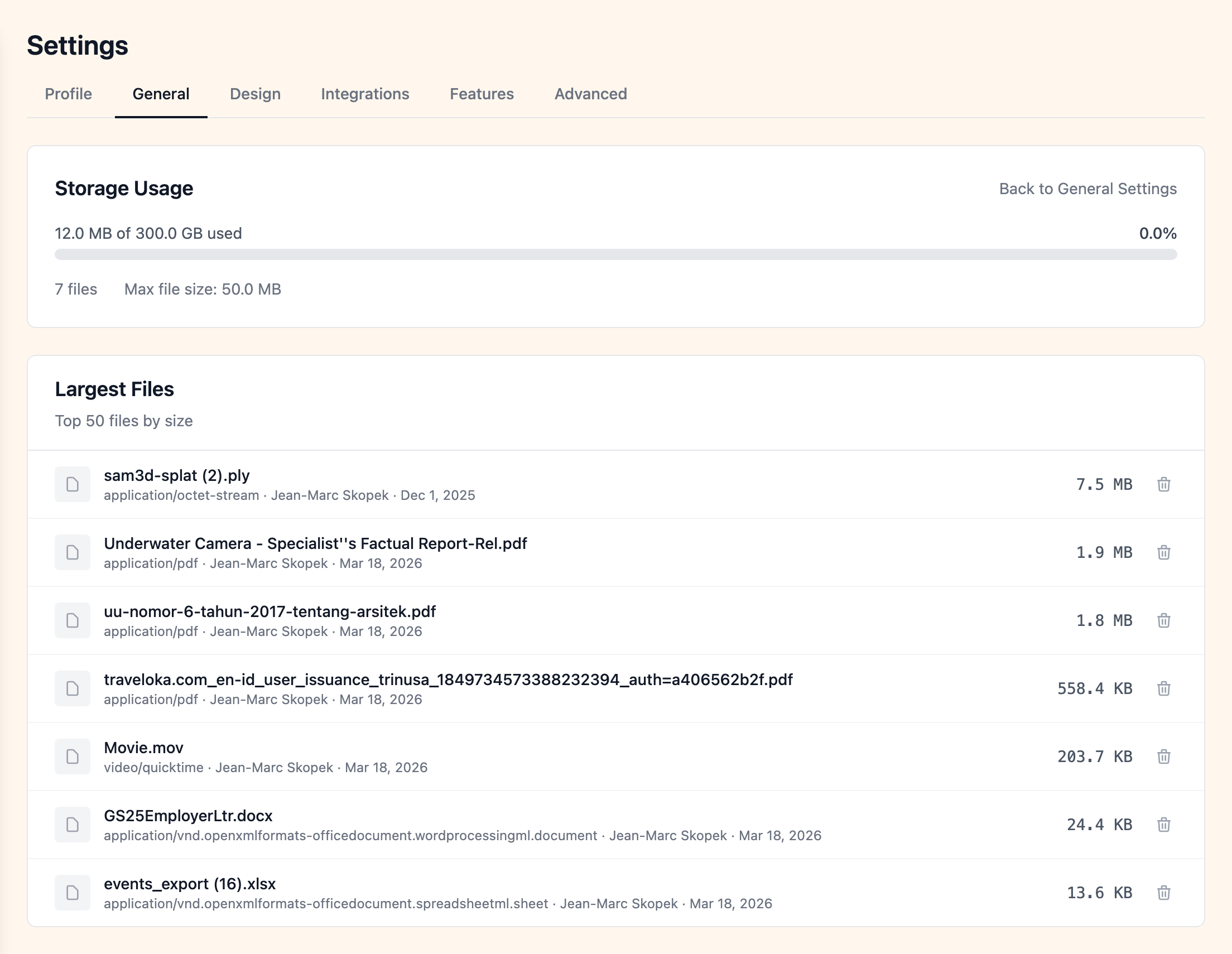Click the 7.5 MB size value
Viewport: 1232px width, 954px height.
1104,484
